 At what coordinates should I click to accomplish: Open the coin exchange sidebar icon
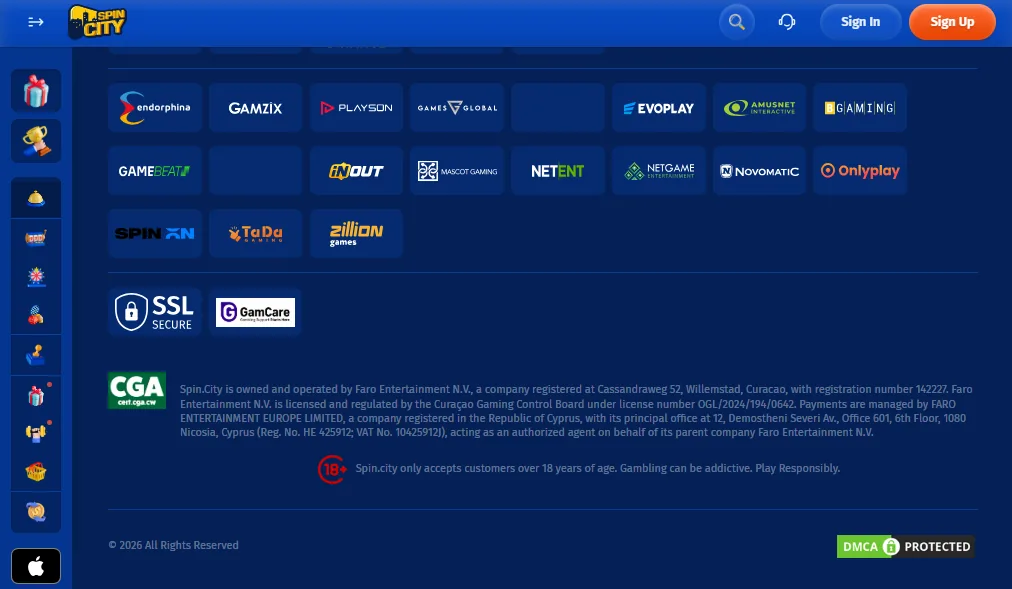tap(36, 512)
